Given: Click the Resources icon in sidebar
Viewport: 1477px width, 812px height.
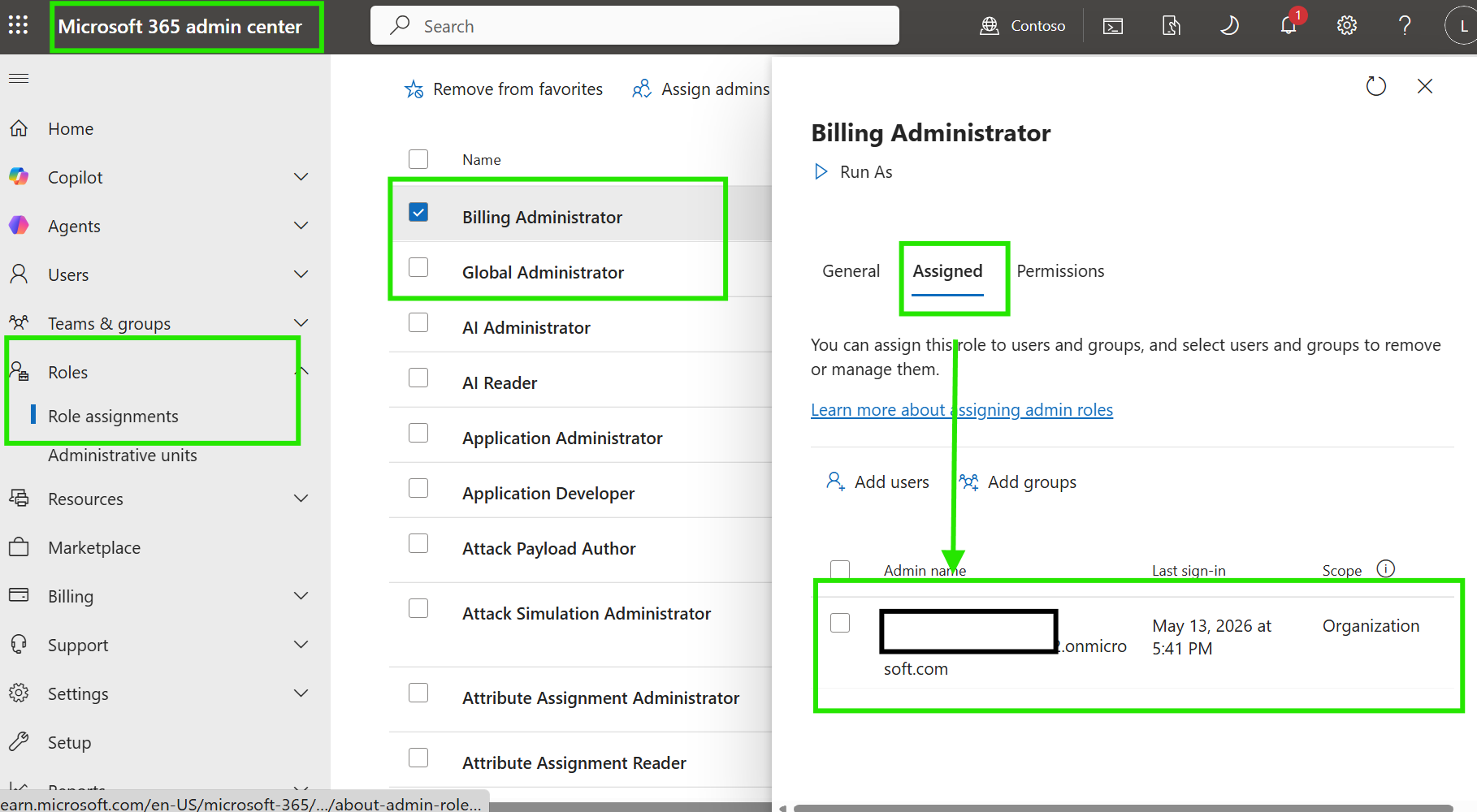Looking at the screenshot, I should tap(19, 498).
